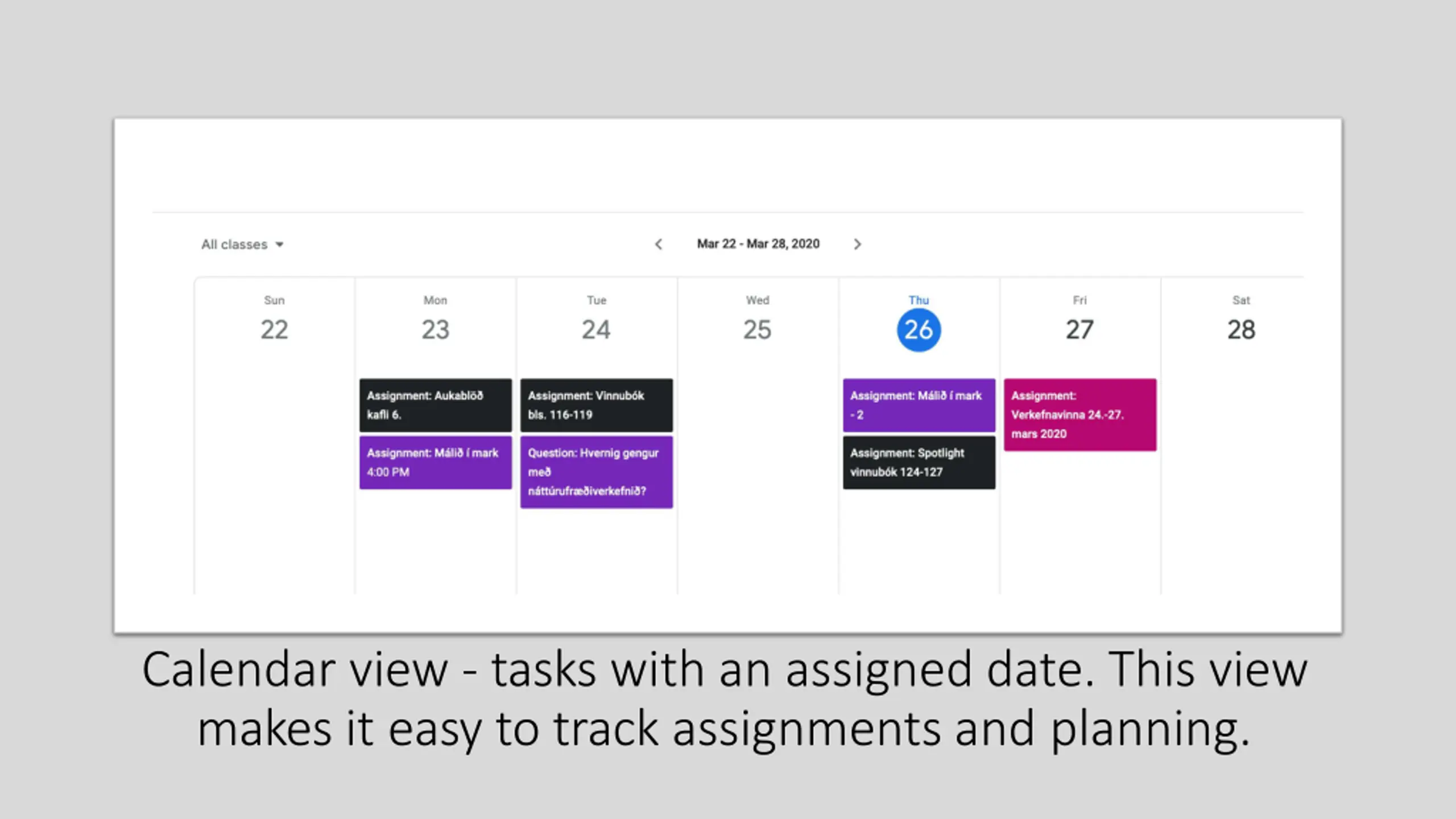Screen dimensions: 1456x819
Task: Click the All classes dropdown arrow
Action: pyautogui.click(x=279, y=245)
